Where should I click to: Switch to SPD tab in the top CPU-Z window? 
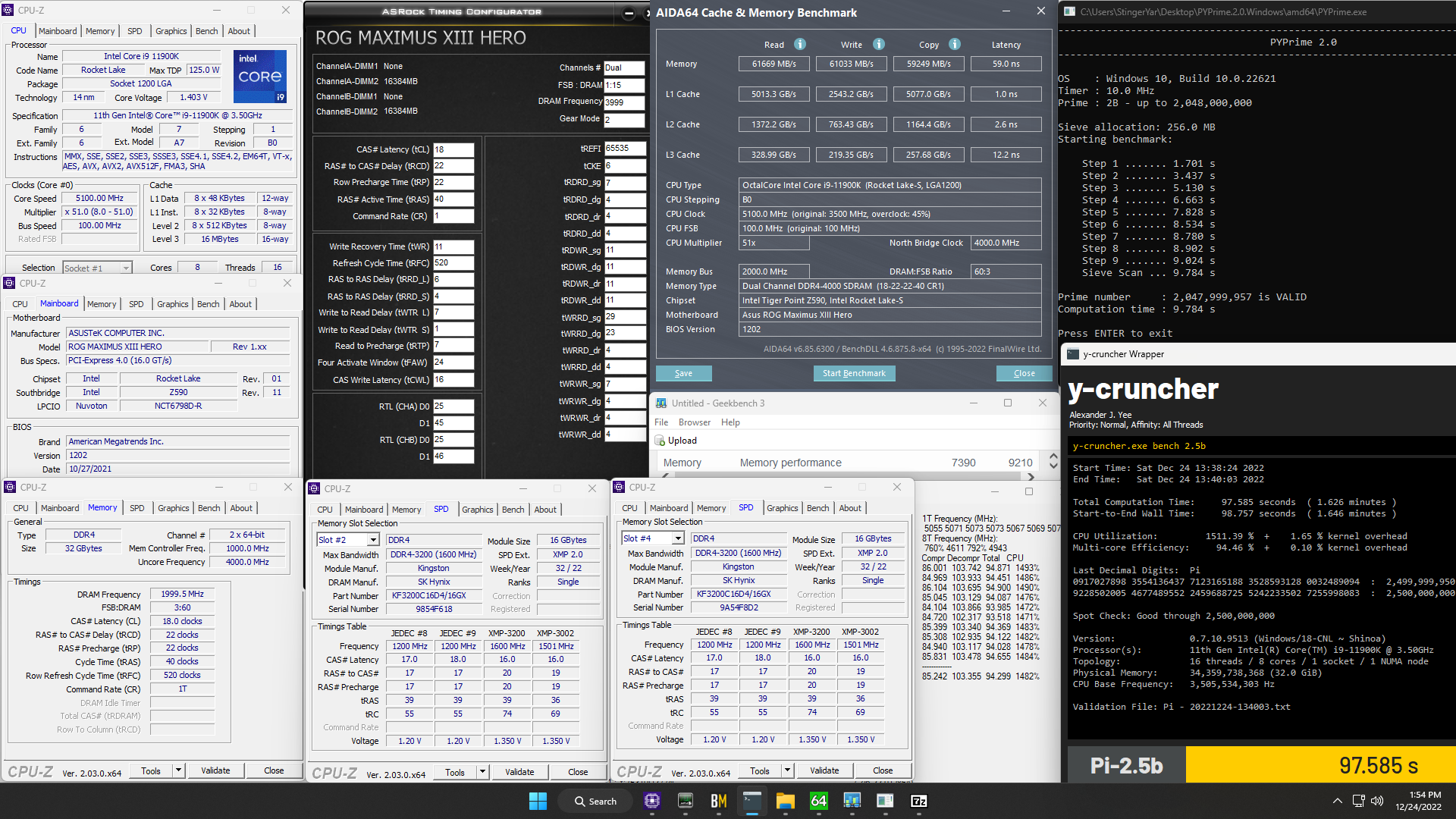pos(134,31)
